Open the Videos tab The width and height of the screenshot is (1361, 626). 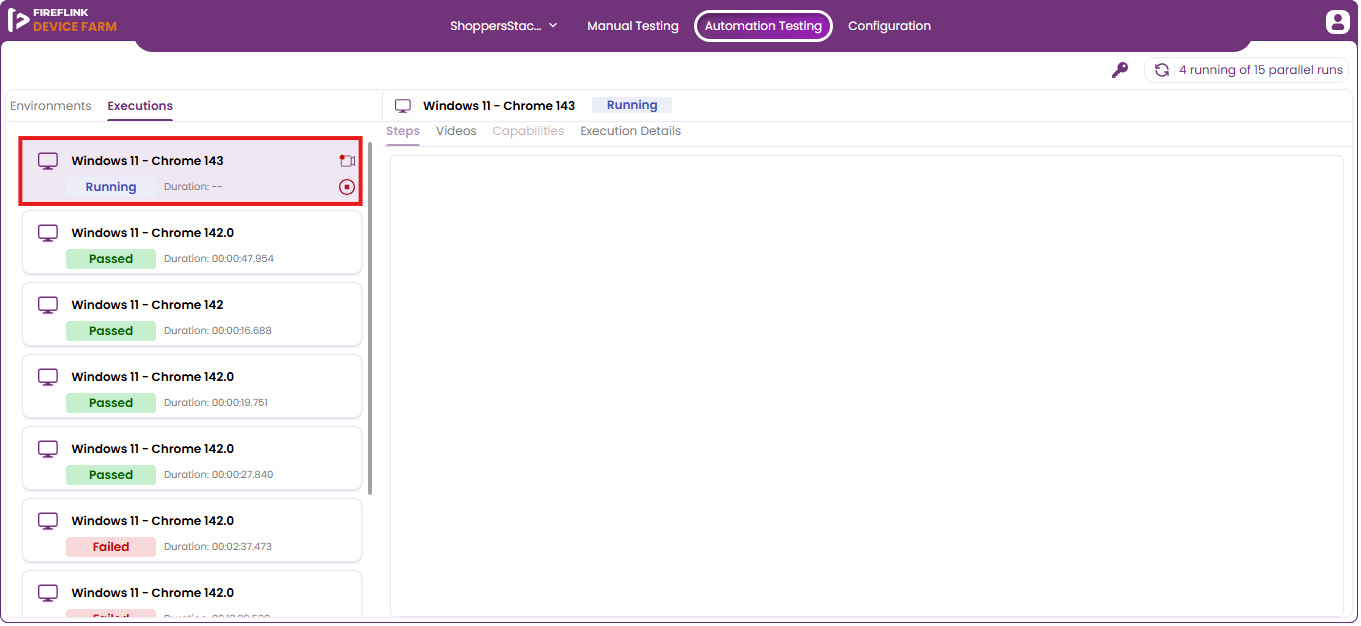coord(456,131)
